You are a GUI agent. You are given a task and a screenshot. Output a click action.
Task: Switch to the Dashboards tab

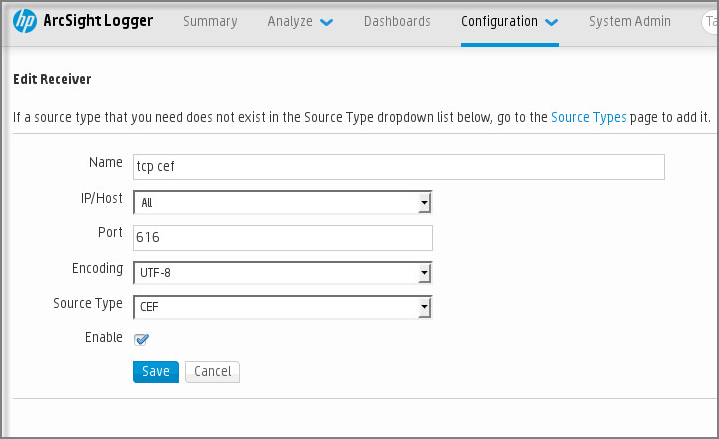pyautogui.click(x=397, y=21)
